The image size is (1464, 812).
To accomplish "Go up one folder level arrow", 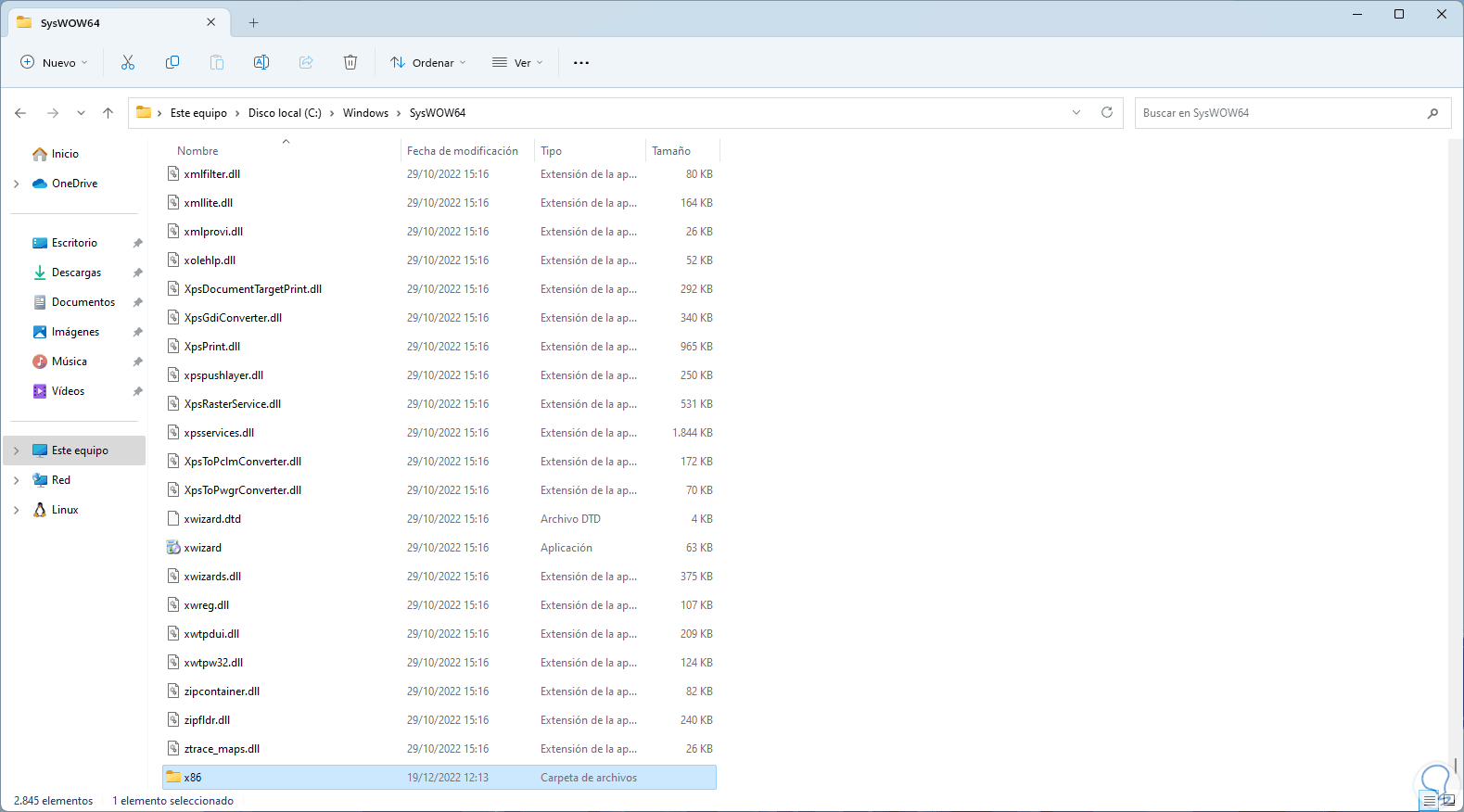I will click(108, 113).
